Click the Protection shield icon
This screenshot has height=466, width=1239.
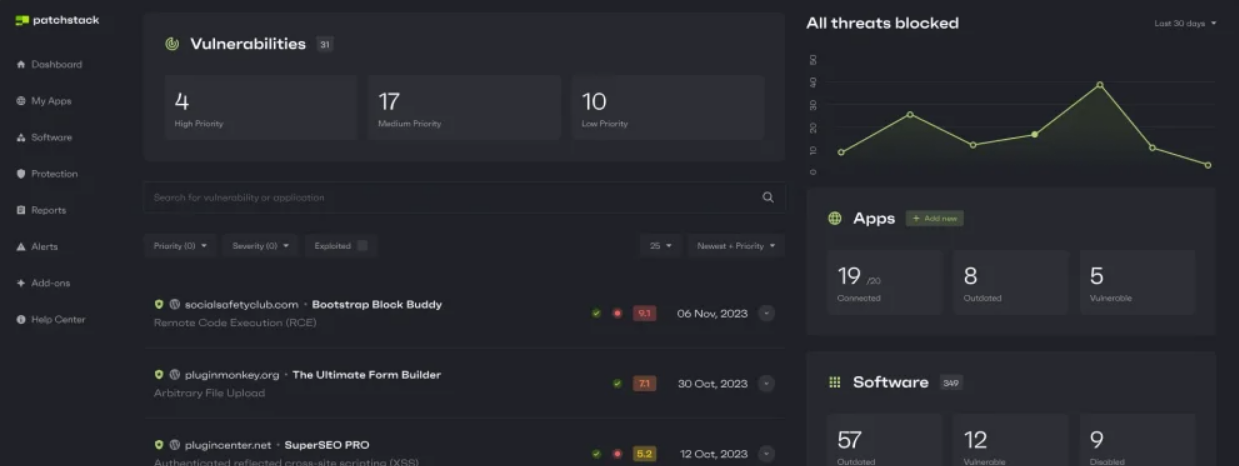21,174
